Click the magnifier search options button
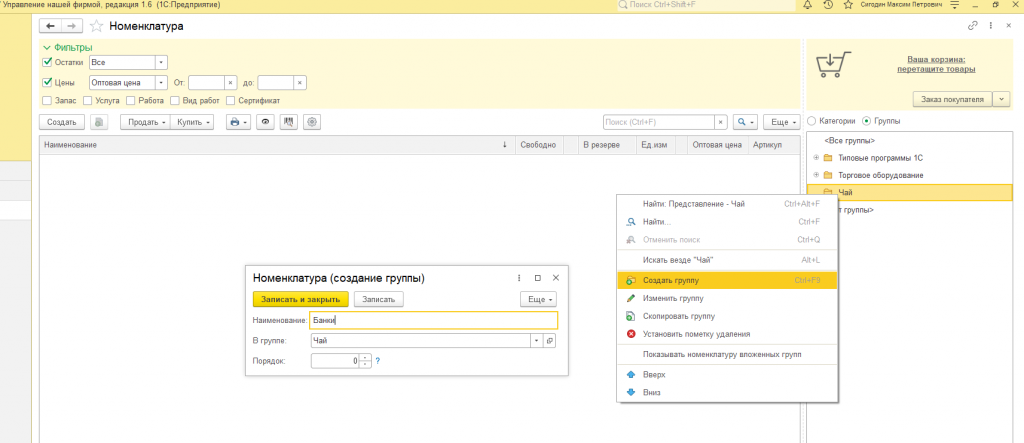This screenshot has height=443, width=1024. pyautogui.click(x=744, y=122)
